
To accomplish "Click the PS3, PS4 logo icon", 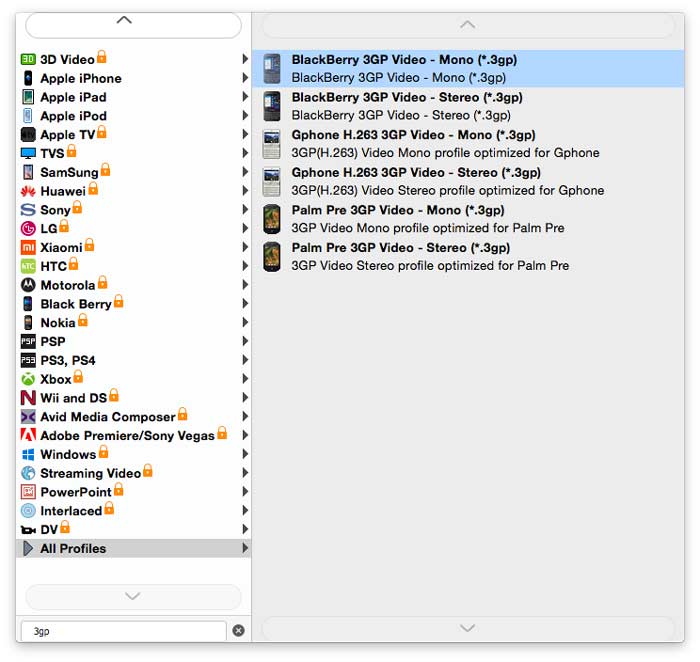I will click(x=28, y=360).
